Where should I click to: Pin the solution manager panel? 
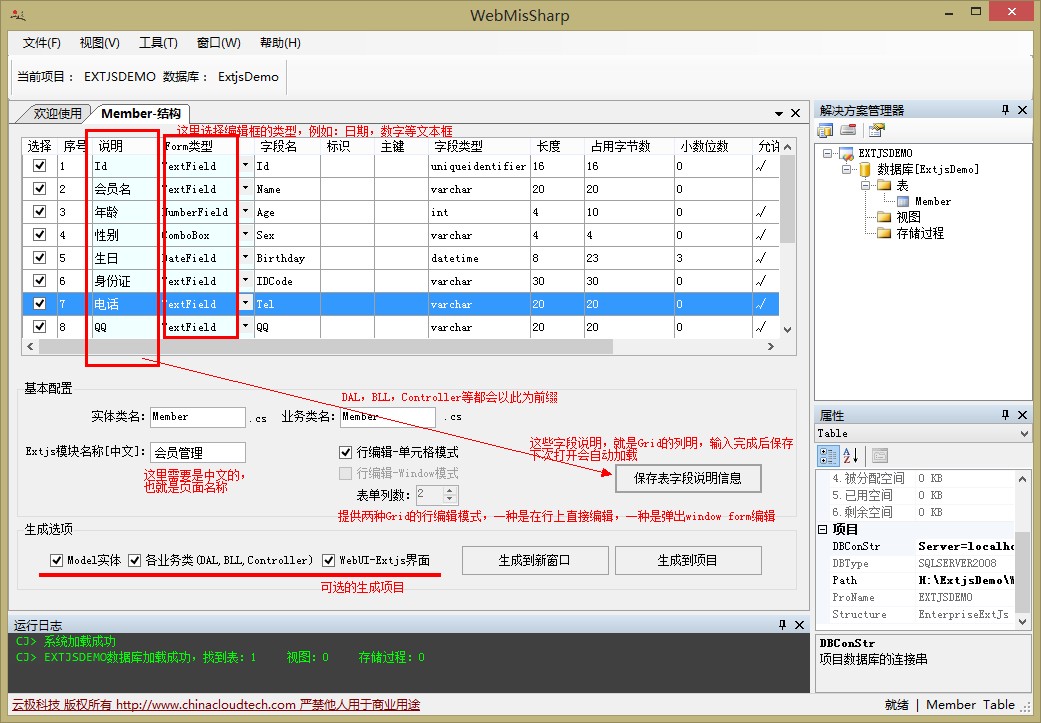click(1005, 110)
